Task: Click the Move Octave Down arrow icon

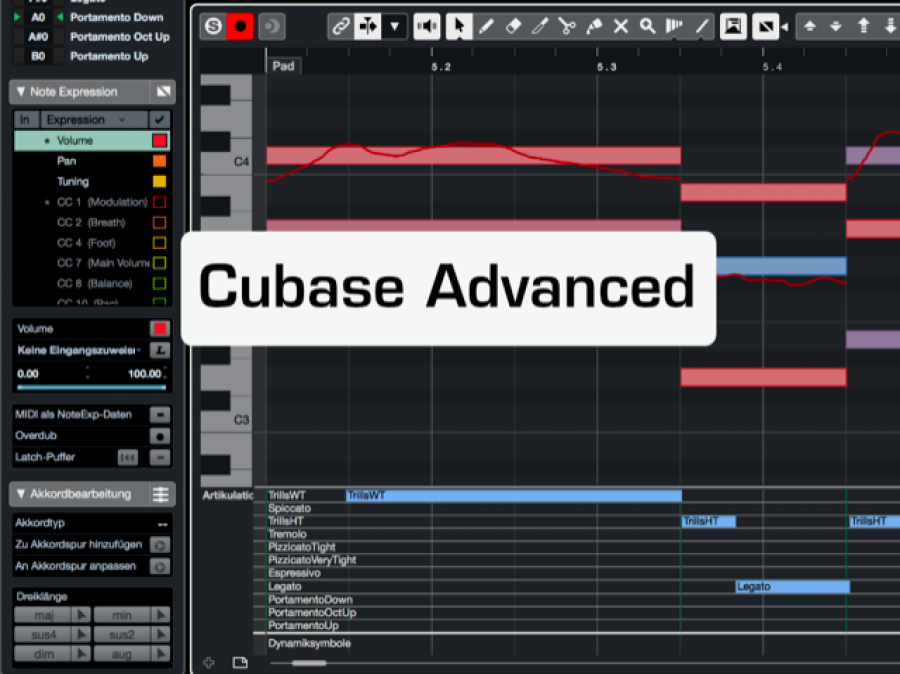Action: 890,26
